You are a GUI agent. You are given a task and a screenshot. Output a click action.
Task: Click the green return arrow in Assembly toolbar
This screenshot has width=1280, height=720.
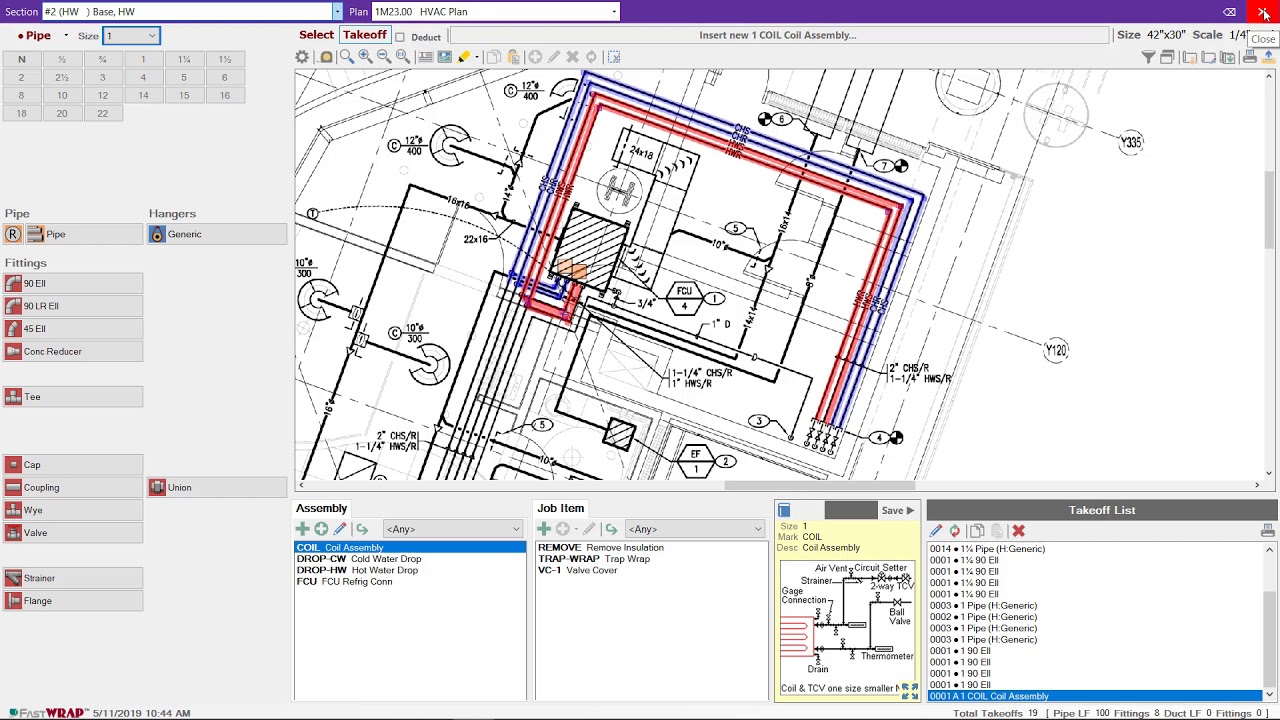tap(361, 529)
